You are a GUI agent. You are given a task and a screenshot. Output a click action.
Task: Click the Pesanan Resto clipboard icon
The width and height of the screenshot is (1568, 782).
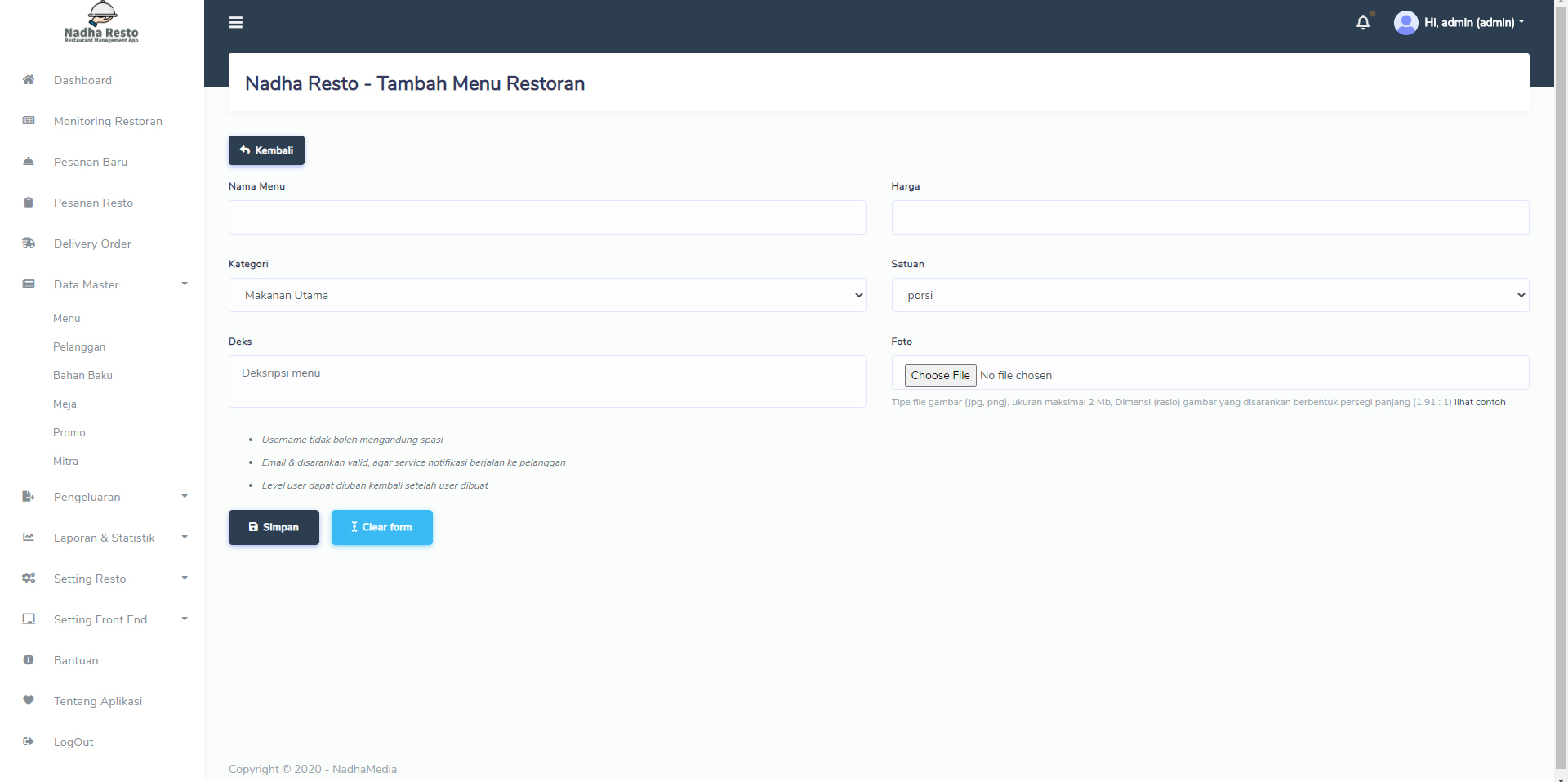click(x=29, y=202)
